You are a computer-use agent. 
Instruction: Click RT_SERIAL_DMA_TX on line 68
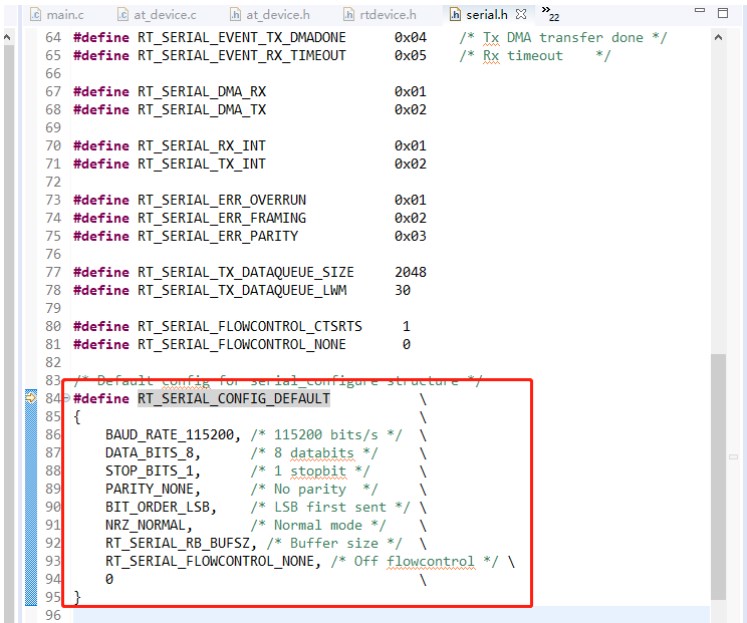tap(202, 110)
